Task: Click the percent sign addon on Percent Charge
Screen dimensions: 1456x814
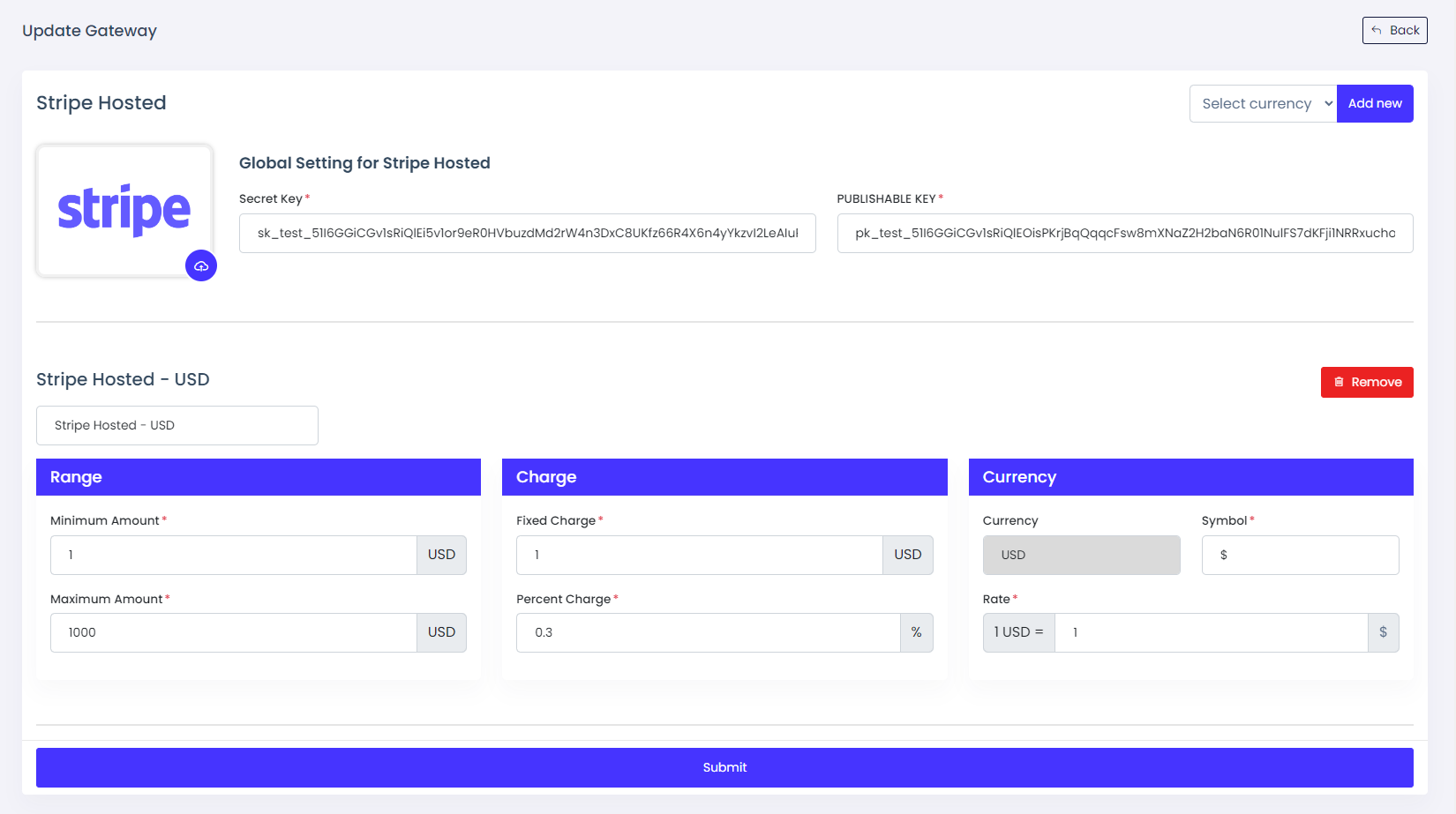Action: [916, 632]
